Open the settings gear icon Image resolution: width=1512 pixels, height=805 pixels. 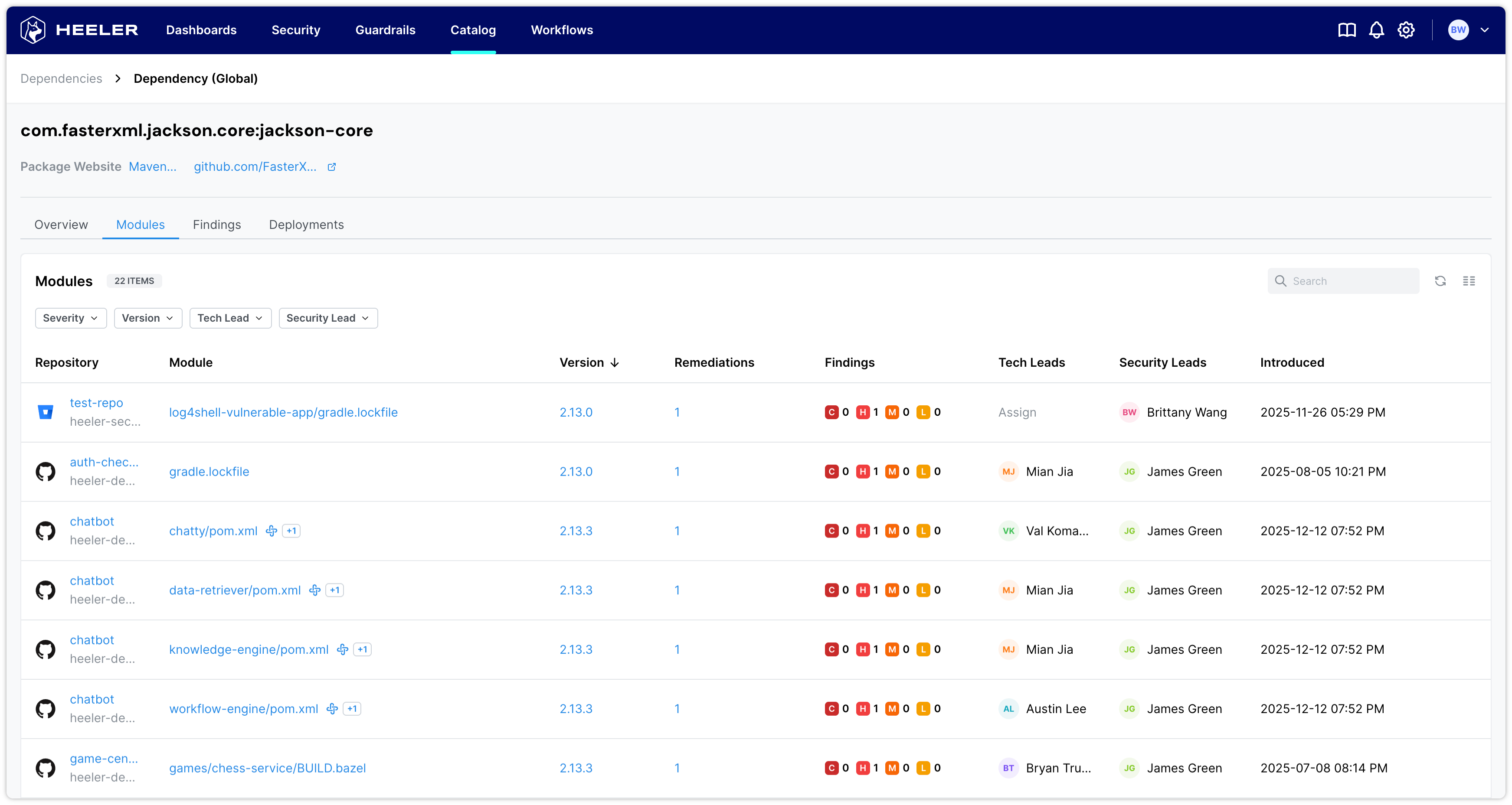1406,30
